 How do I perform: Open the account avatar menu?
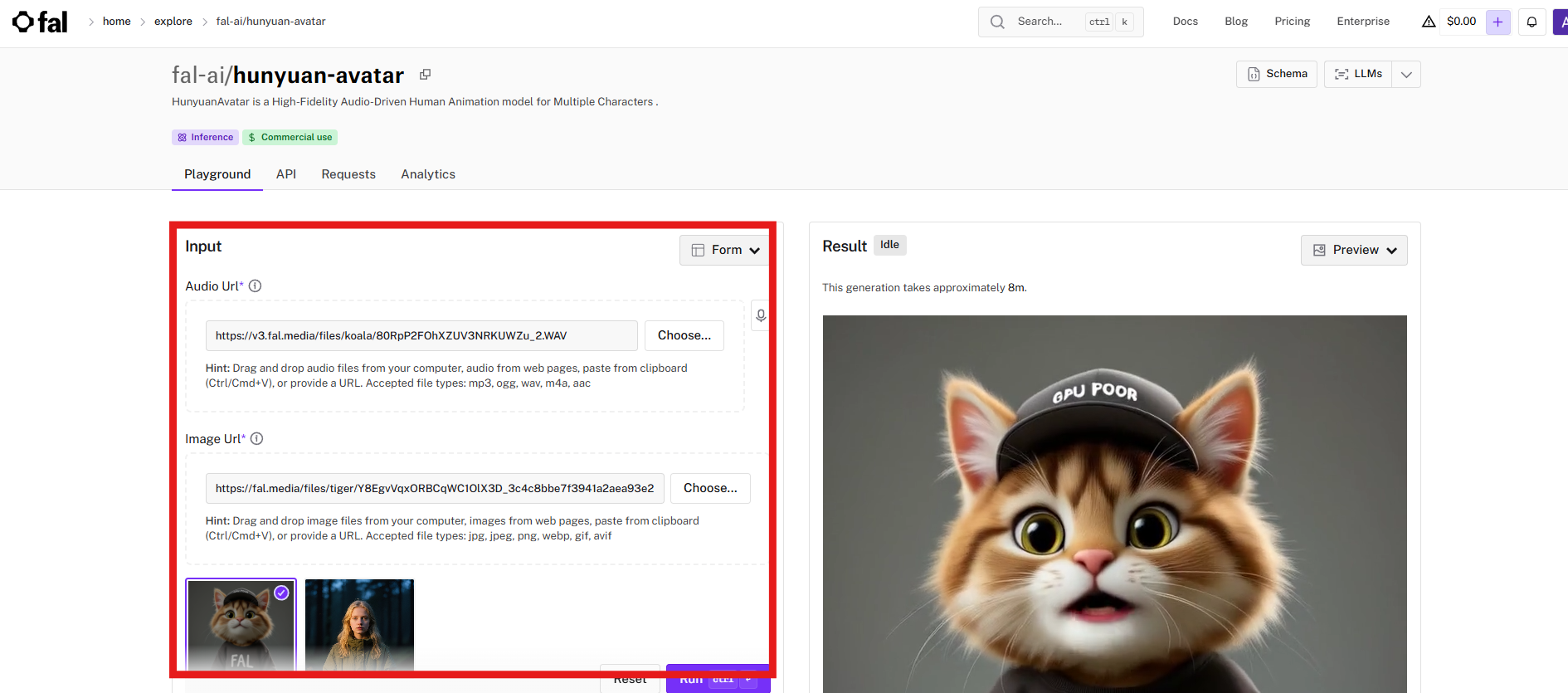click(1561, 22)
